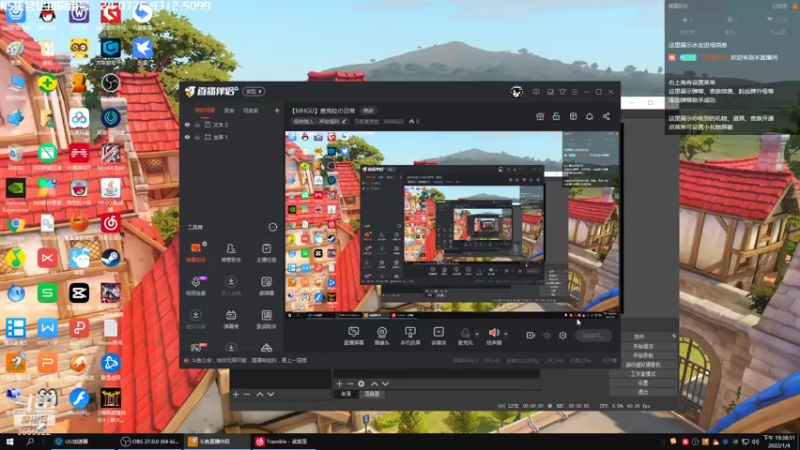Move OBS scene down with arrow
Viewport: 800px width, 450px height.
270,394
